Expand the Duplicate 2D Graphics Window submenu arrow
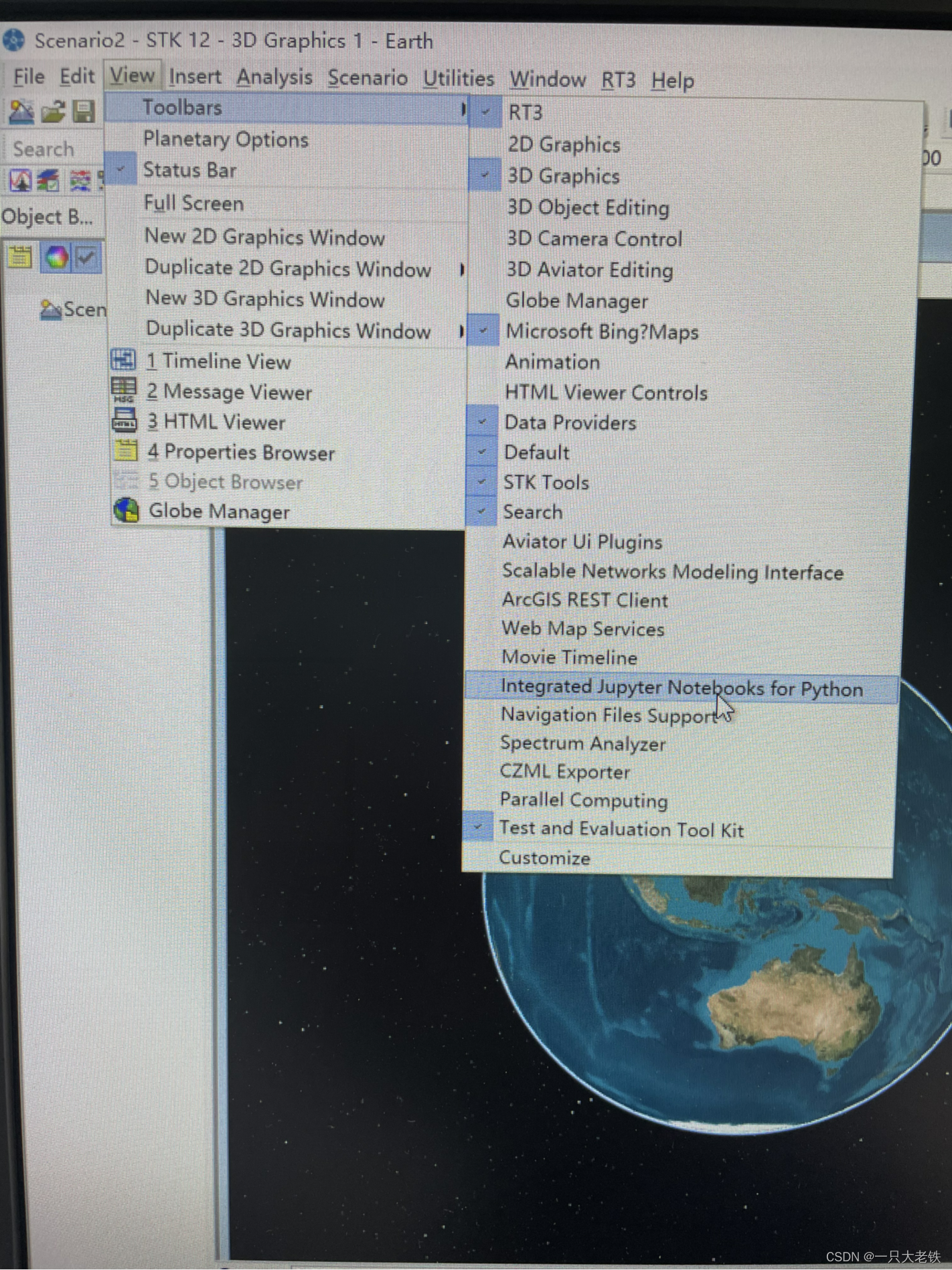 click(462, 269)
